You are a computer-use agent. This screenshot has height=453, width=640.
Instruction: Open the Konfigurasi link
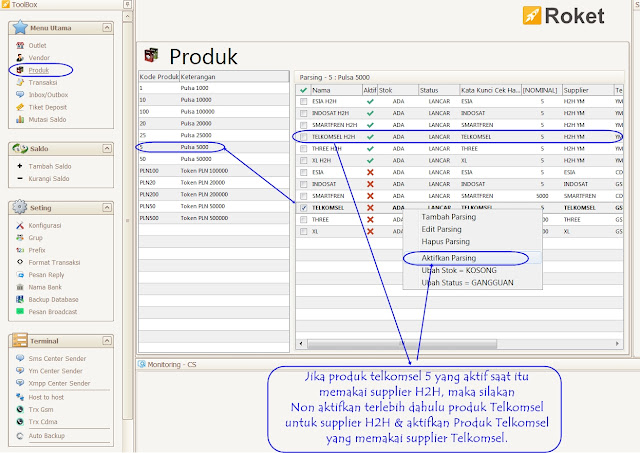(x=45, y=225)
